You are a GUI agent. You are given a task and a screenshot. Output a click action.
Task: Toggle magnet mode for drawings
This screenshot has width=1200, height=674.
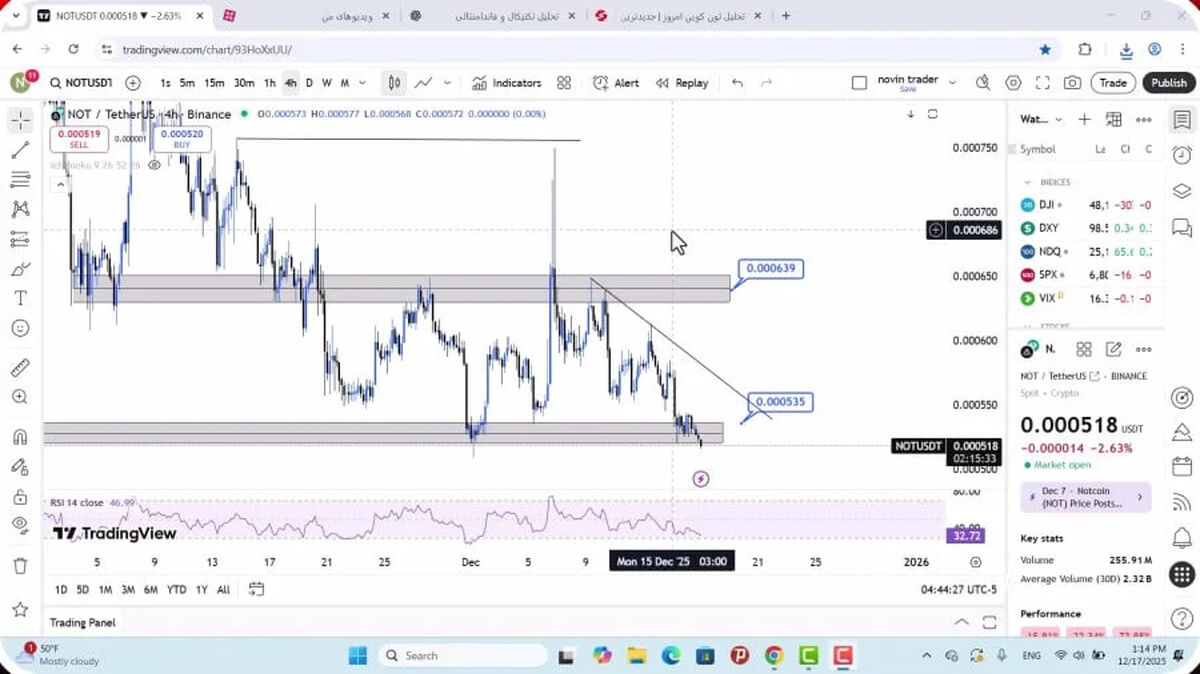click(20, 437)
